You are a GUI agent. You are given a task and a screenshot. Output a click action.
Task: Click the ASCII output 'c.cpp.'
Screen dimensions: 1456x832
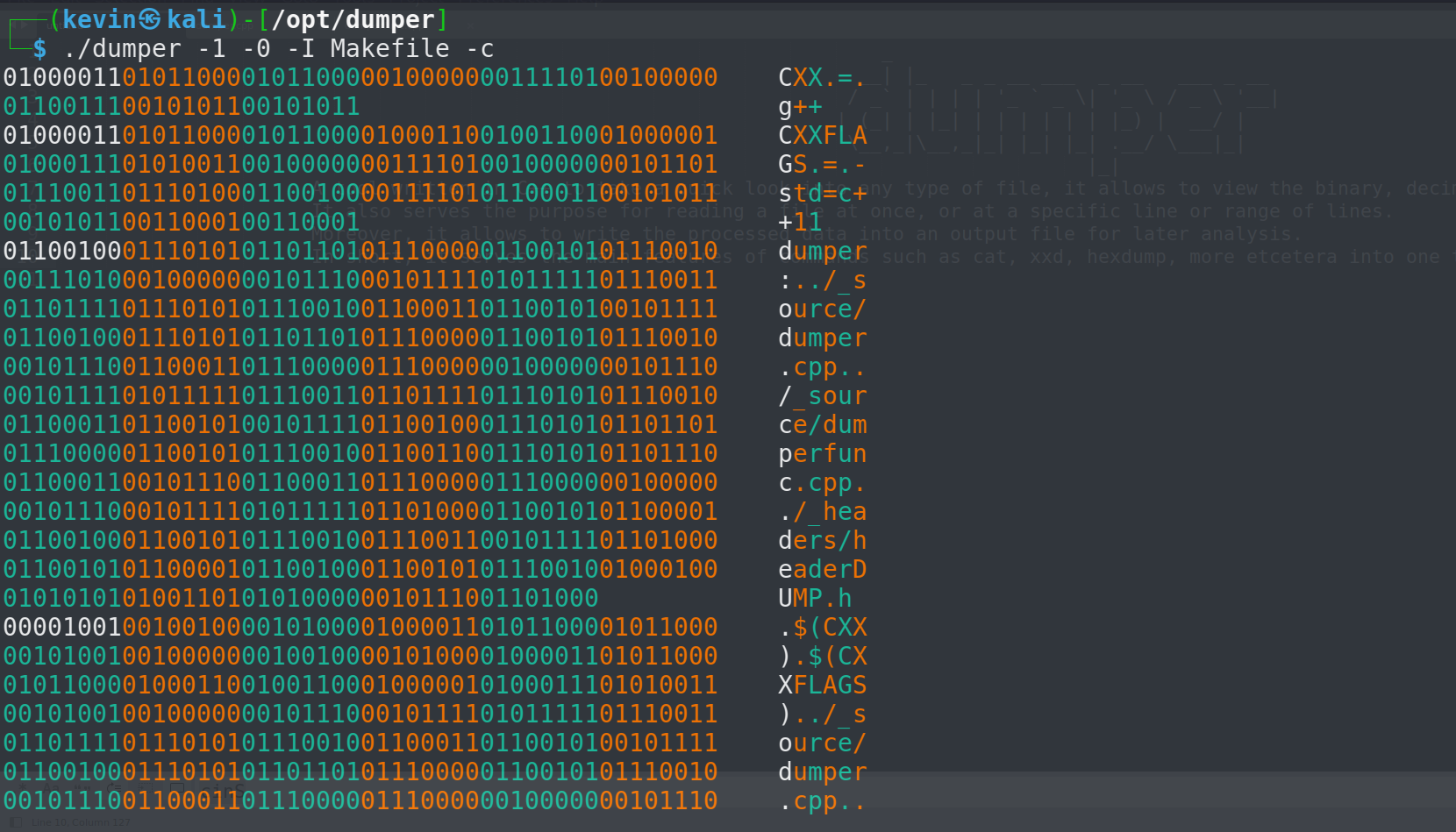(x=822, y=482)
